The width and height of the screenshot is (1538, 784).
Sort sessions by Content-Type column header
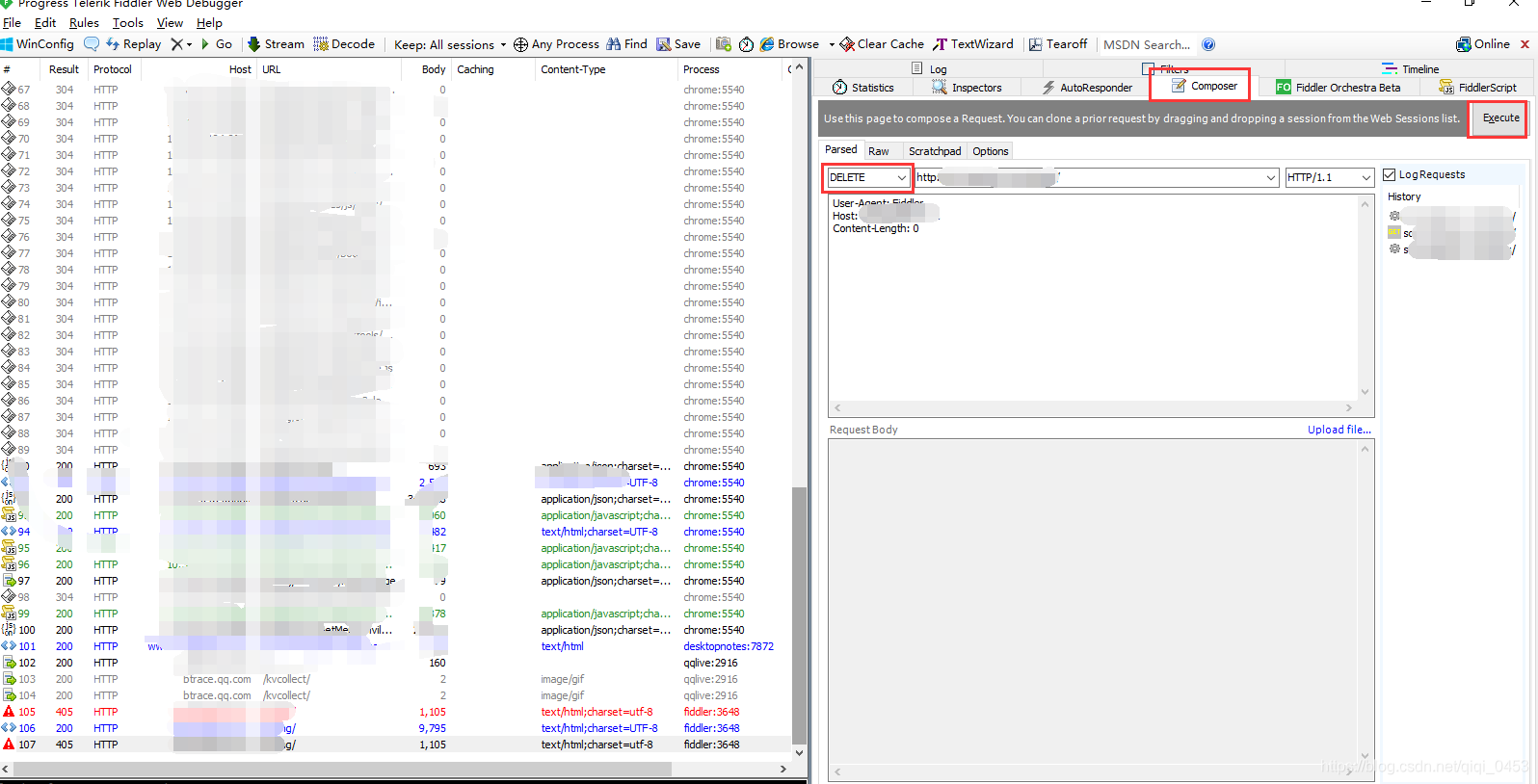tap(606, 69)
